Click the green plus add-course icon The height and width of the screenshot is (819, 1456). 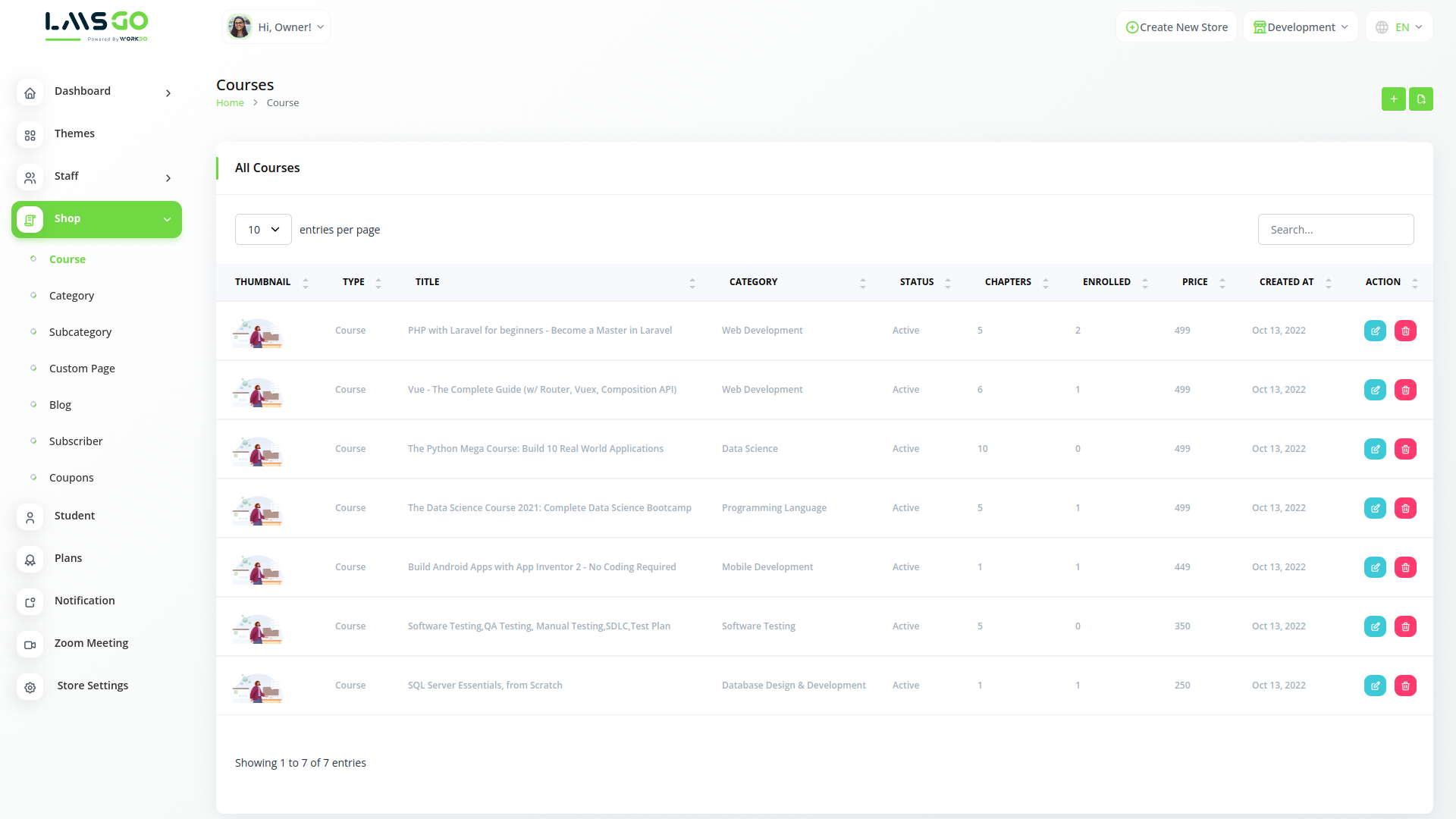pos(1393,99)
